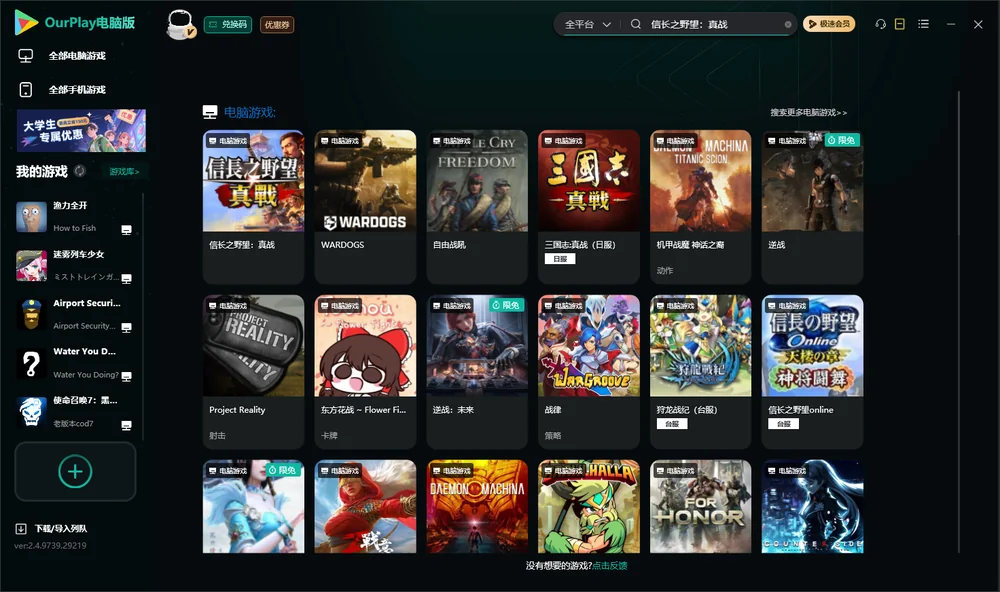Click 搜索更多电脑游戏>> link

[x=809, y=113]
